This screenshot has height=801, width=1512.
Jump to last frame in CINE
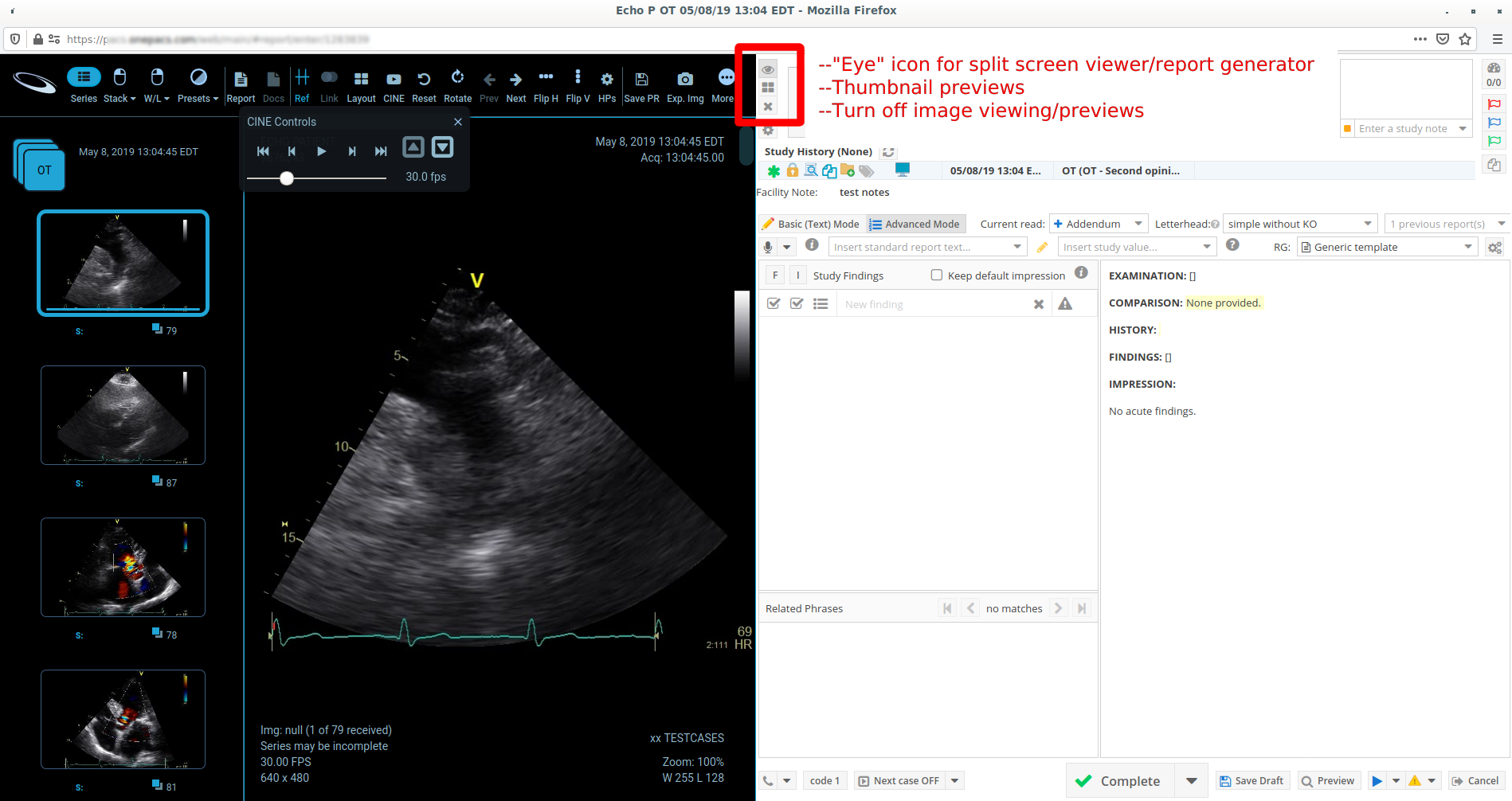click(381, 151)
